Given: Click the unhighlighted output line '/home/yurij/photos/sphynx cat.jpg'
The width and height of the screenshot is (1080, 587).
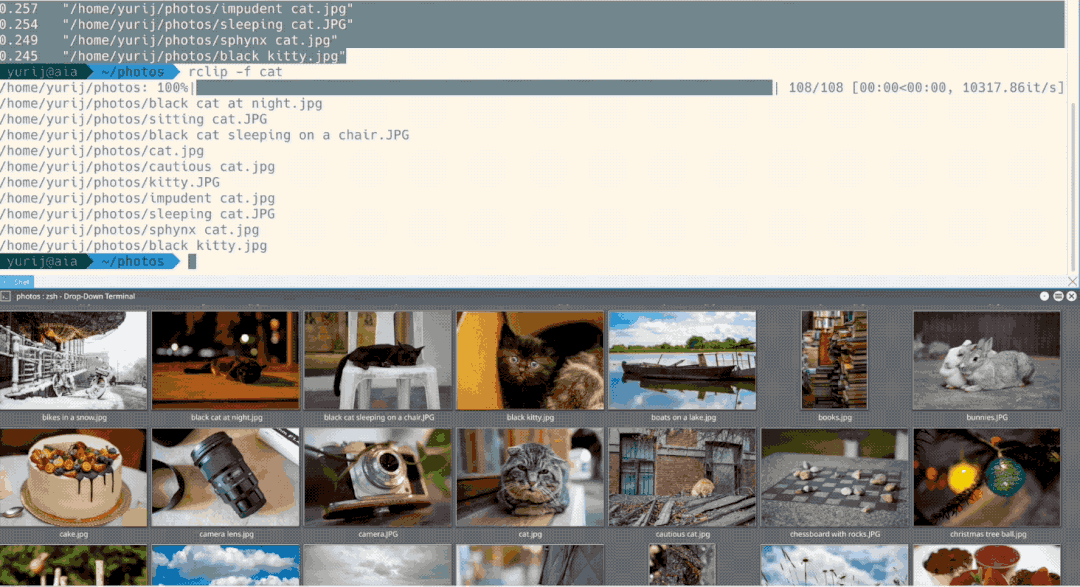Looking at the screenshot, I should [129, 230].
